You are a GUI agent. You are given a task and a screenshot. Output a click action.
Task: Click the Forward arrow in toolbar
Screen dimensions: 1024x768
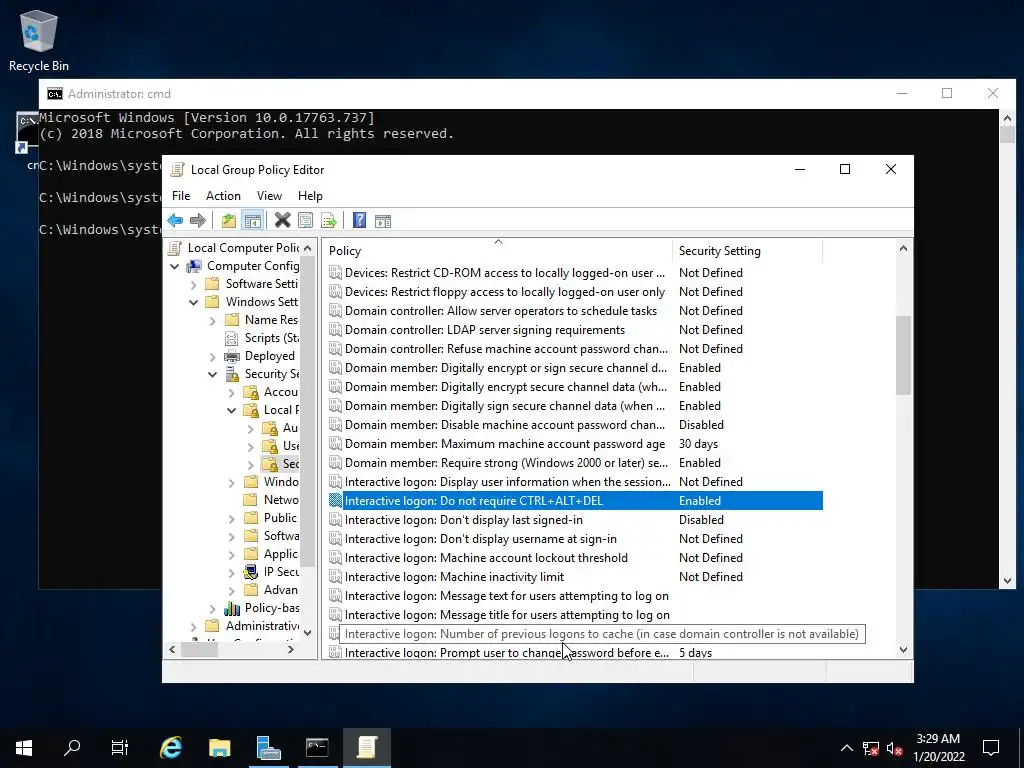pyautogui.click(x=197, y=221)
